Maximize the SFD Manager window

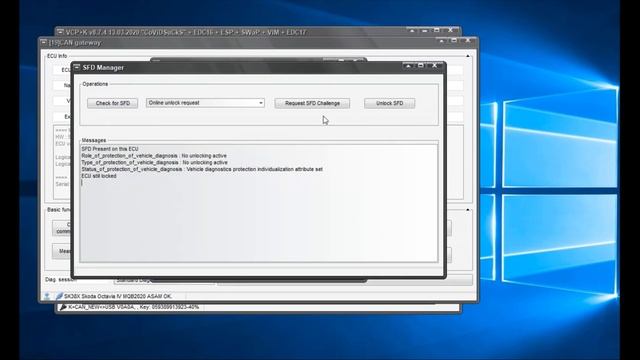[x=421, y=66]
